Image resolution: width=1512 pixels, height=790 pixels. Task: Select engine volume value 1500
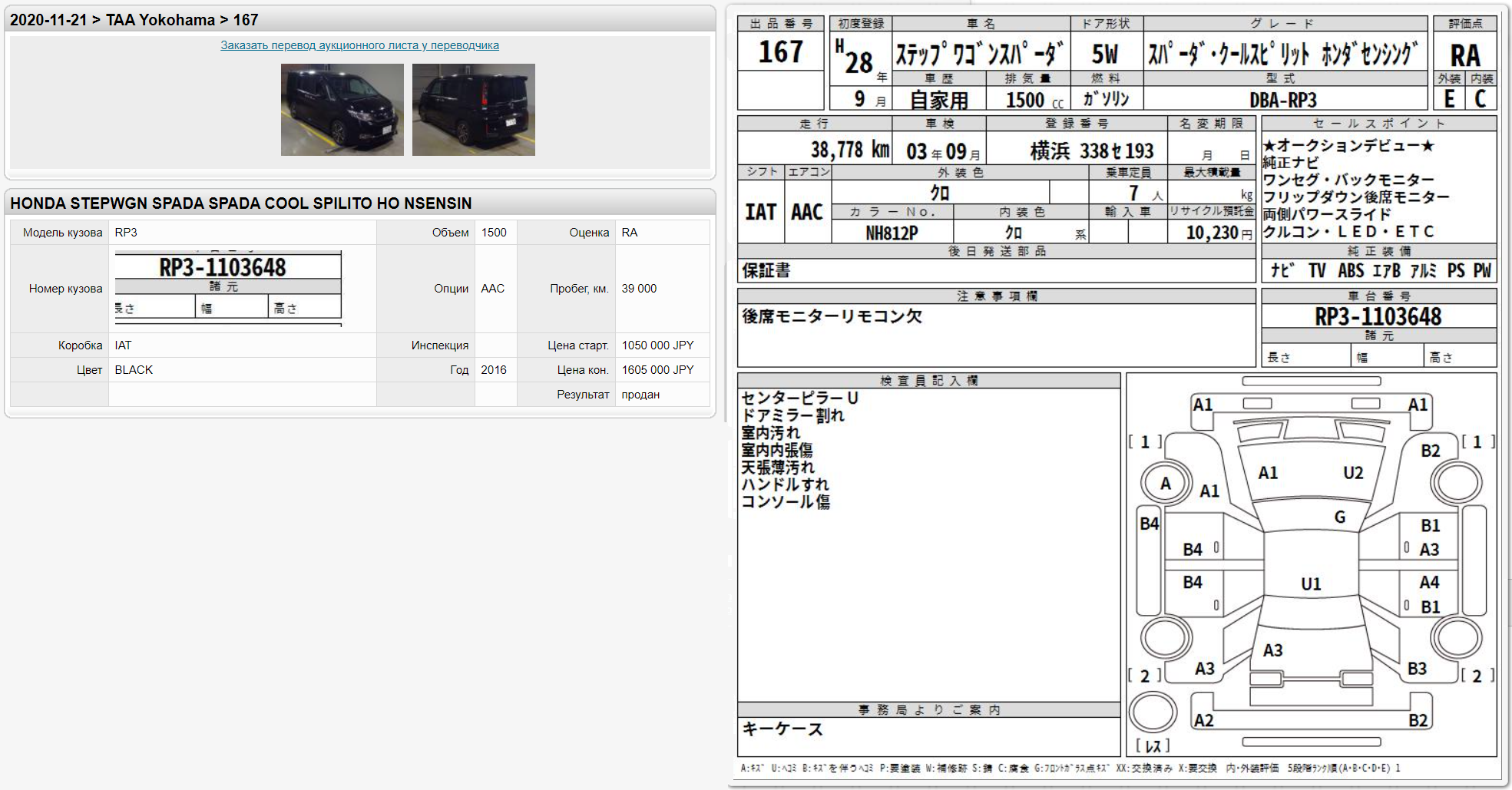click(x=494, y=233)
